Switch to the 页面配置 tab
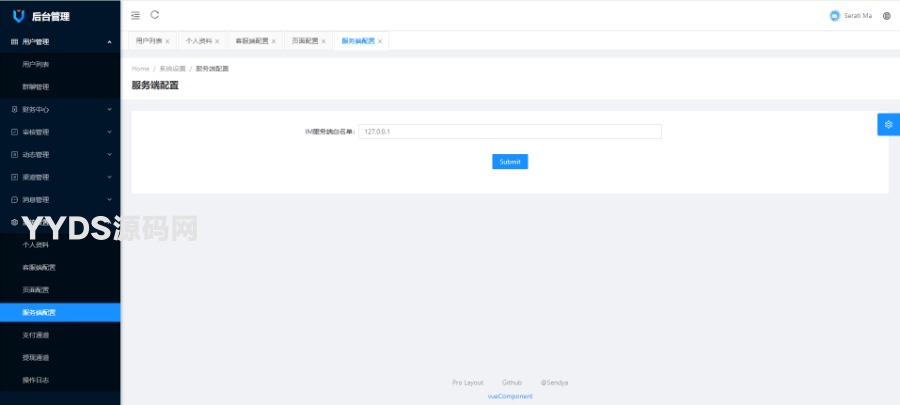This screenshot has height=405, width=900. [x=304, y=41]
